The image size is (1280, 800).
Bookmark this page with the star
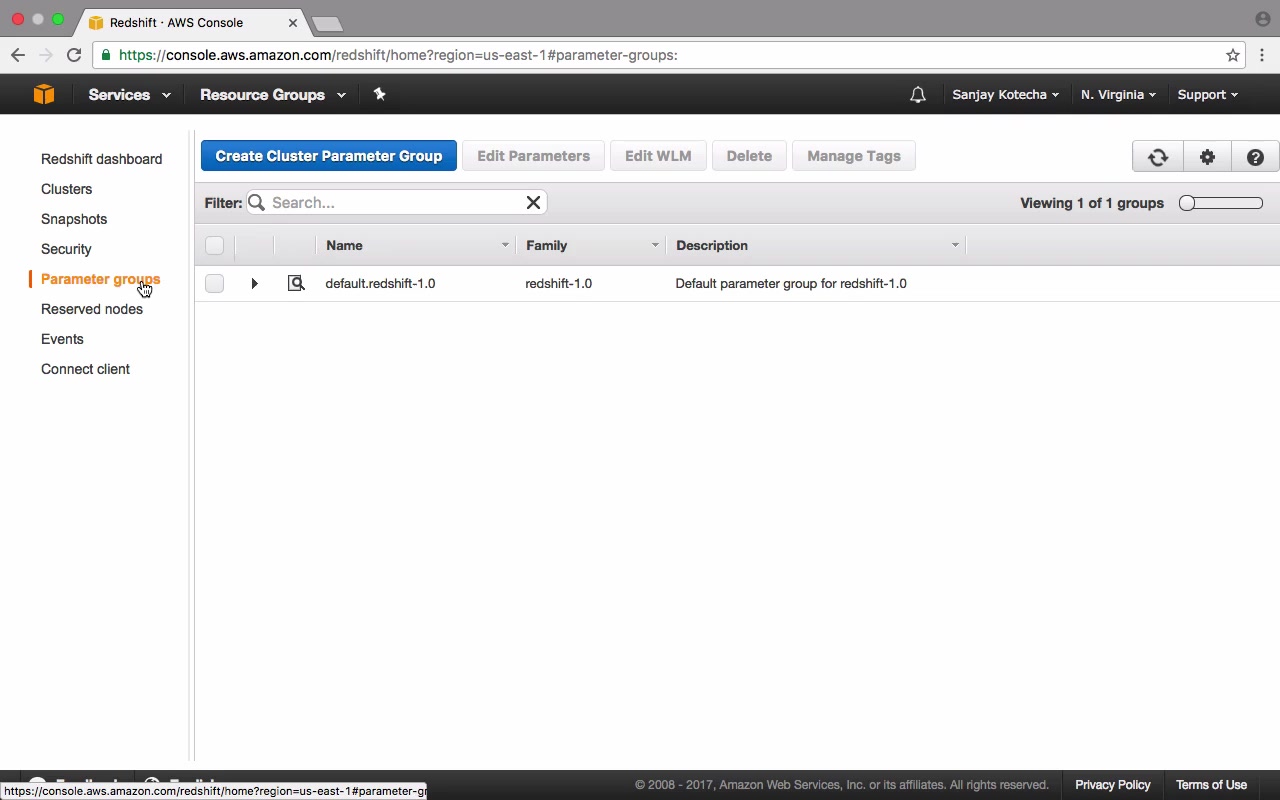[1233, 55]
